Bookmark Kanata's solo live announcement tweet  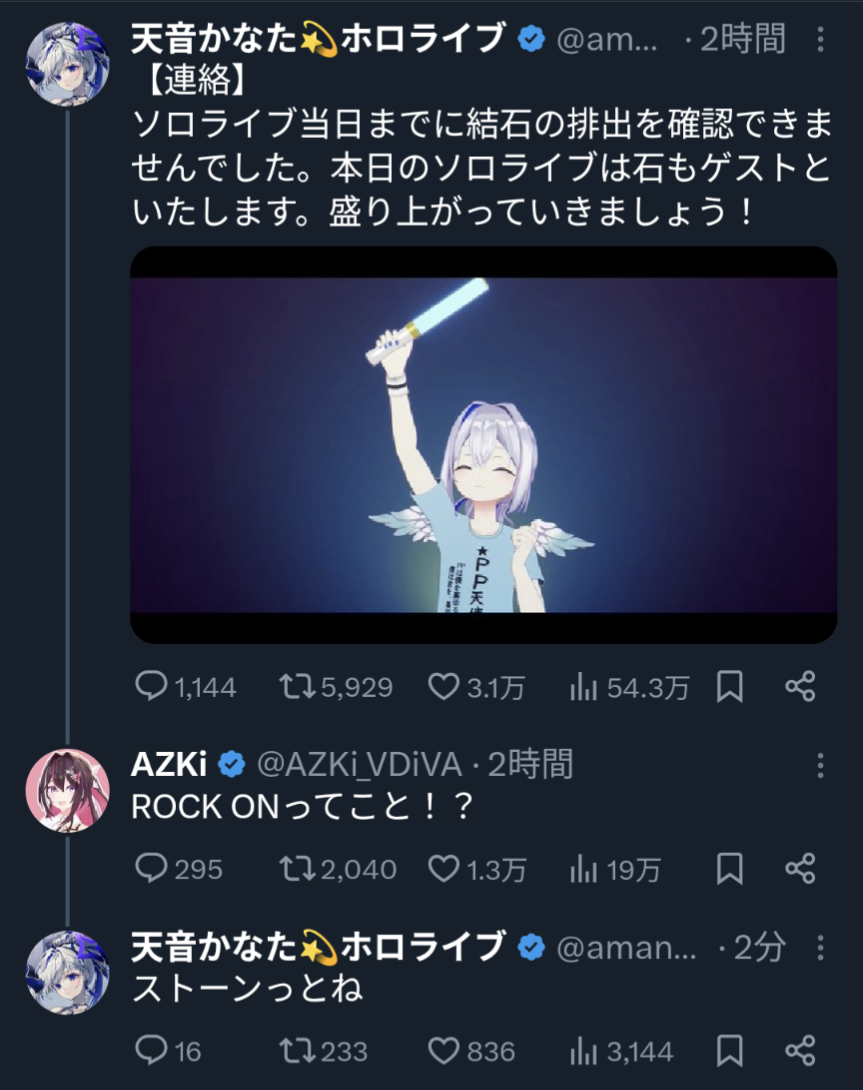(x=729, y=687)
